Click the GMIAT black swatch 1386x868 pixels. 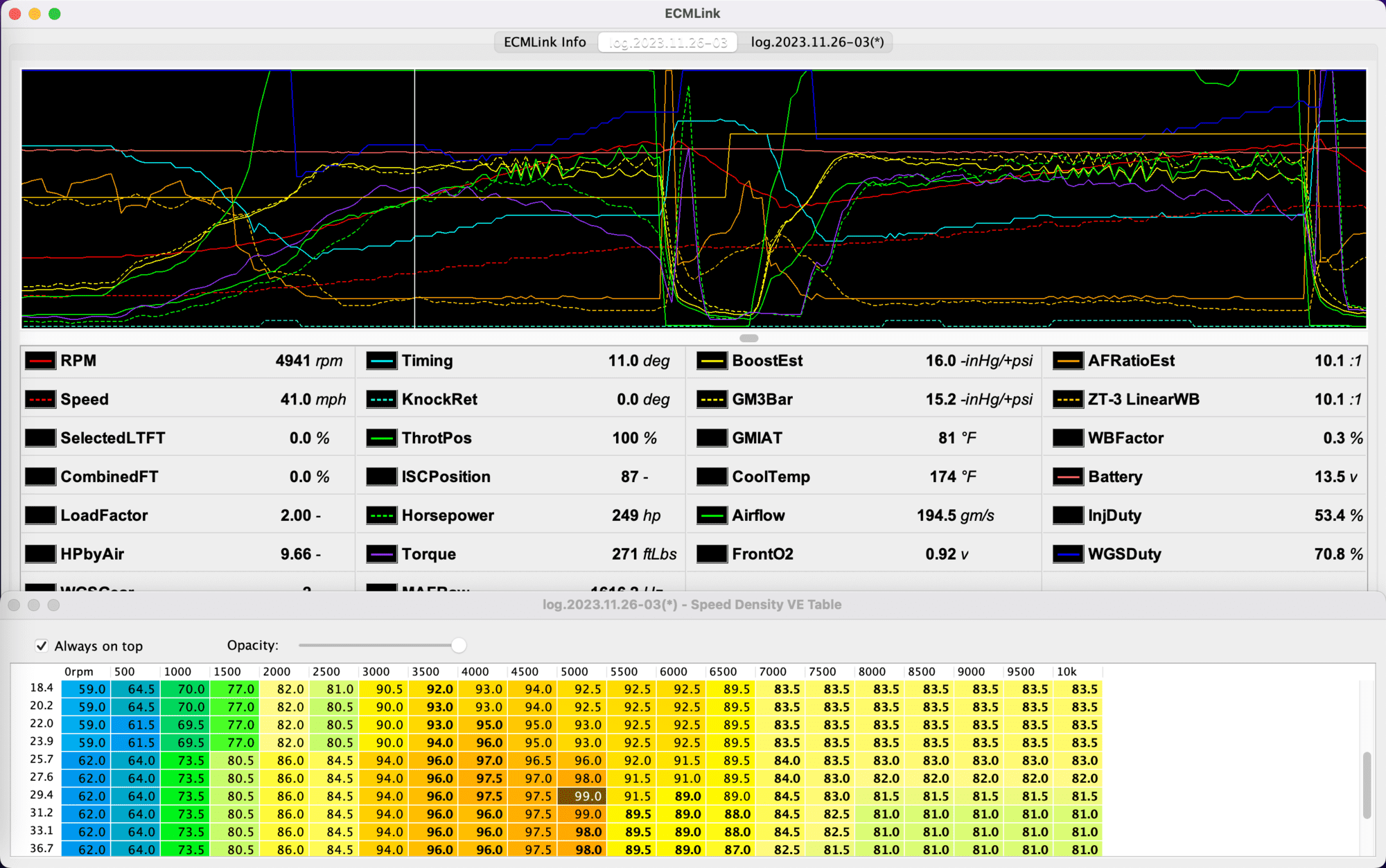pos(712,439)
